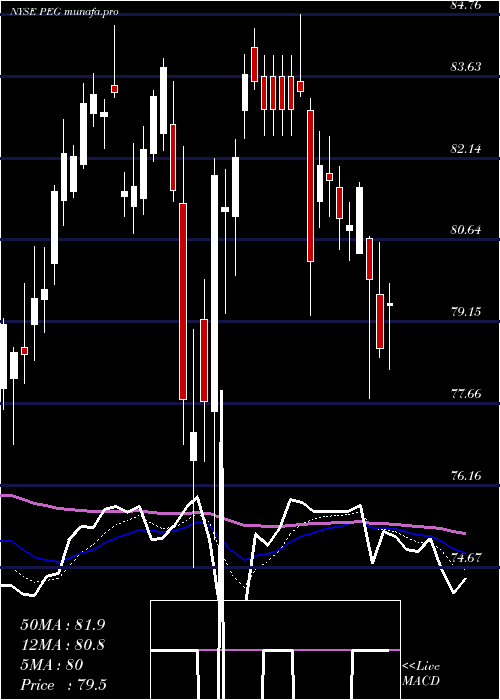This screenshot has height=700, width=500.
Task: Click the 83.63 price axis label
Action: coord(466,67)
